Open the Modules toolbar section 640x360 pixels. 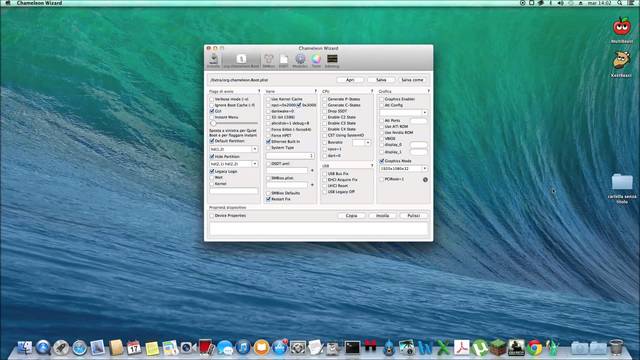(300, 60)
